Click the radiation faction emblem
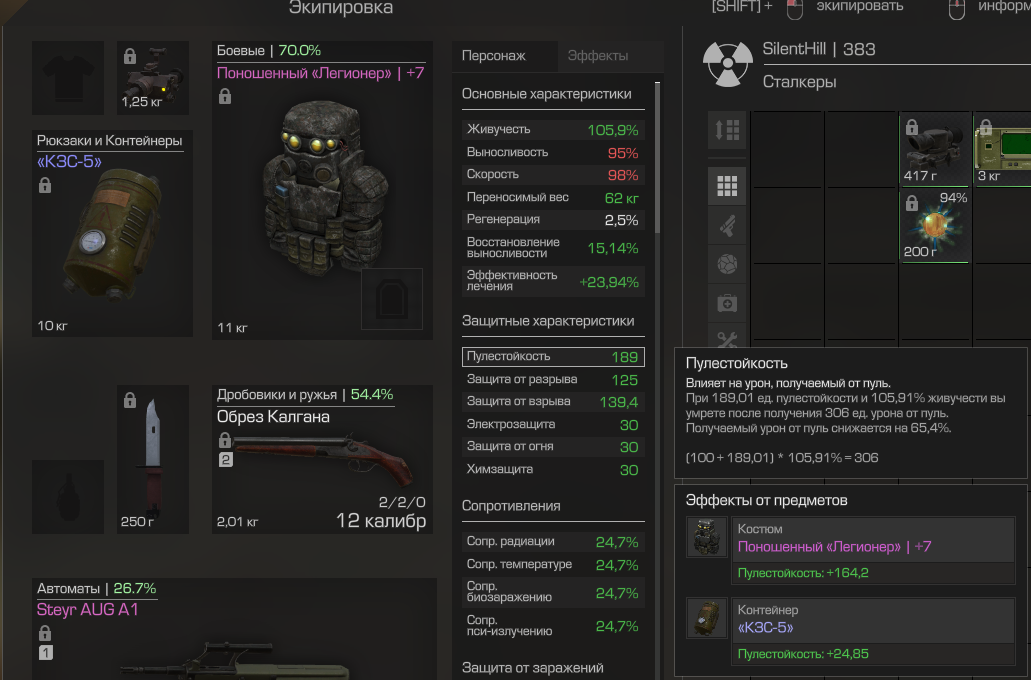The image size is (1031, 680). pyautogui.click(x=727, y=64)
